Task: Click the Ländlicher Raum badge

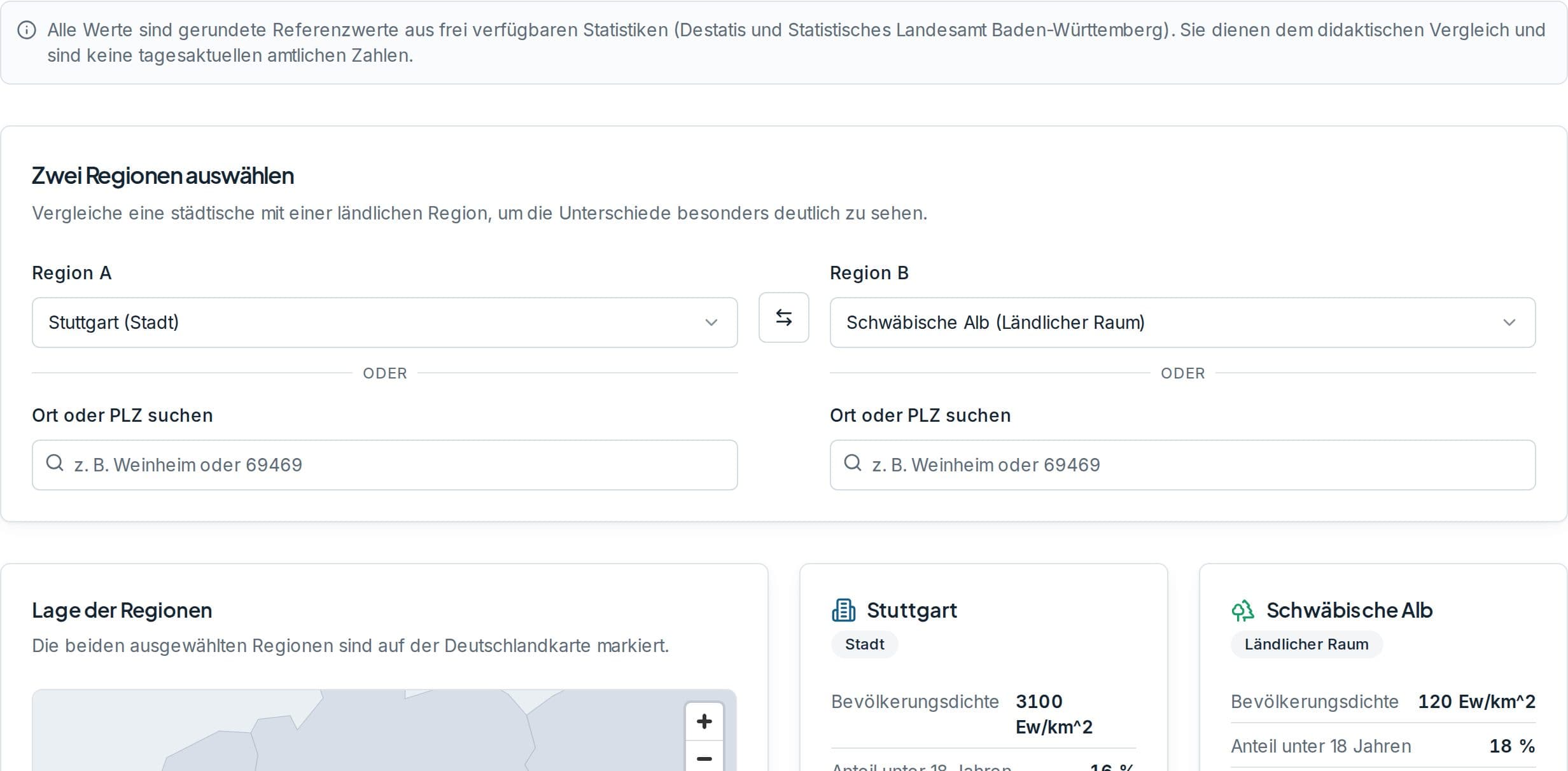Action: click(1306, 644)
